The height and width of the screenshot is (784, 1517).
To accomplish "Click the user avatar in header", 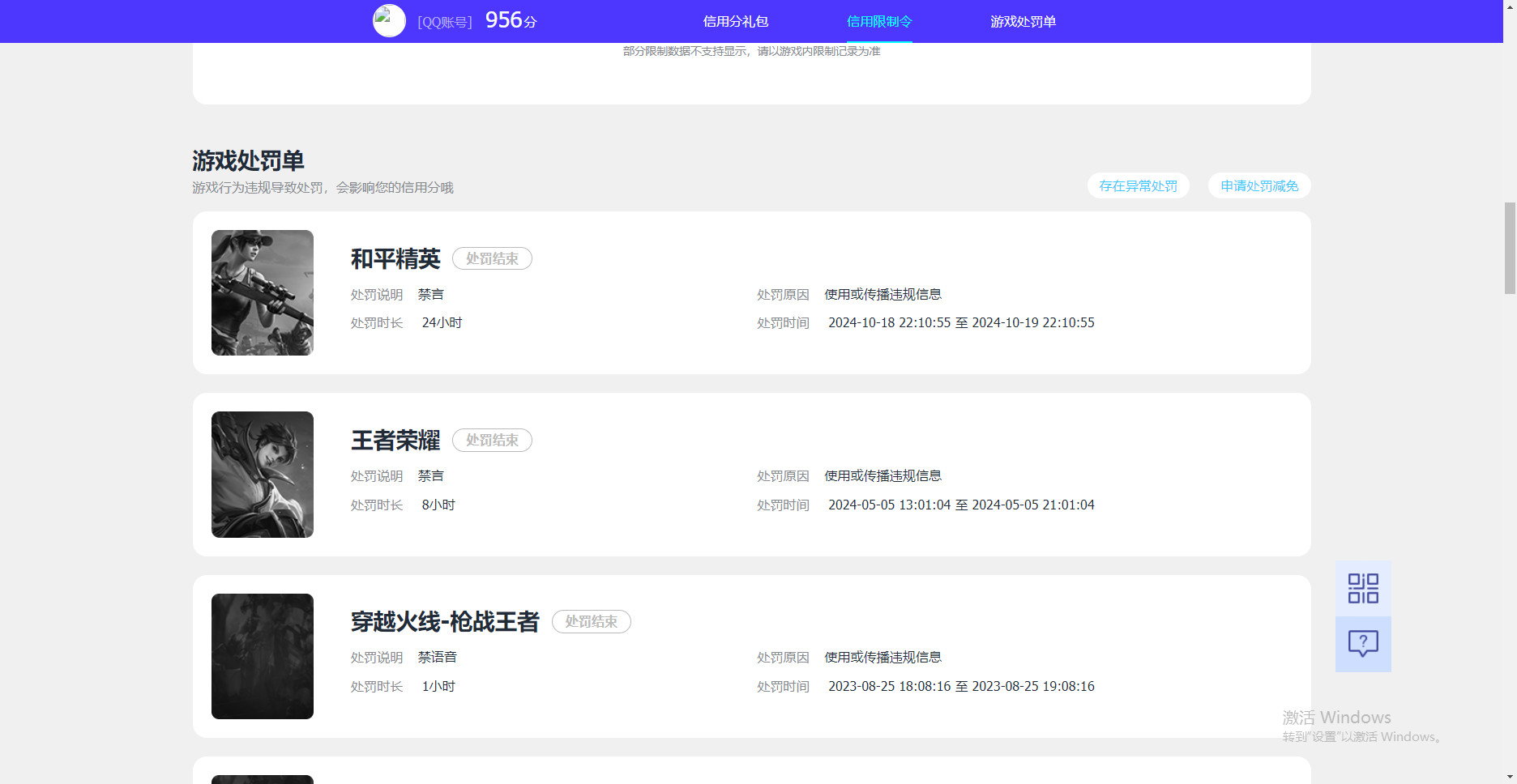I will click(x=389, y=21).
